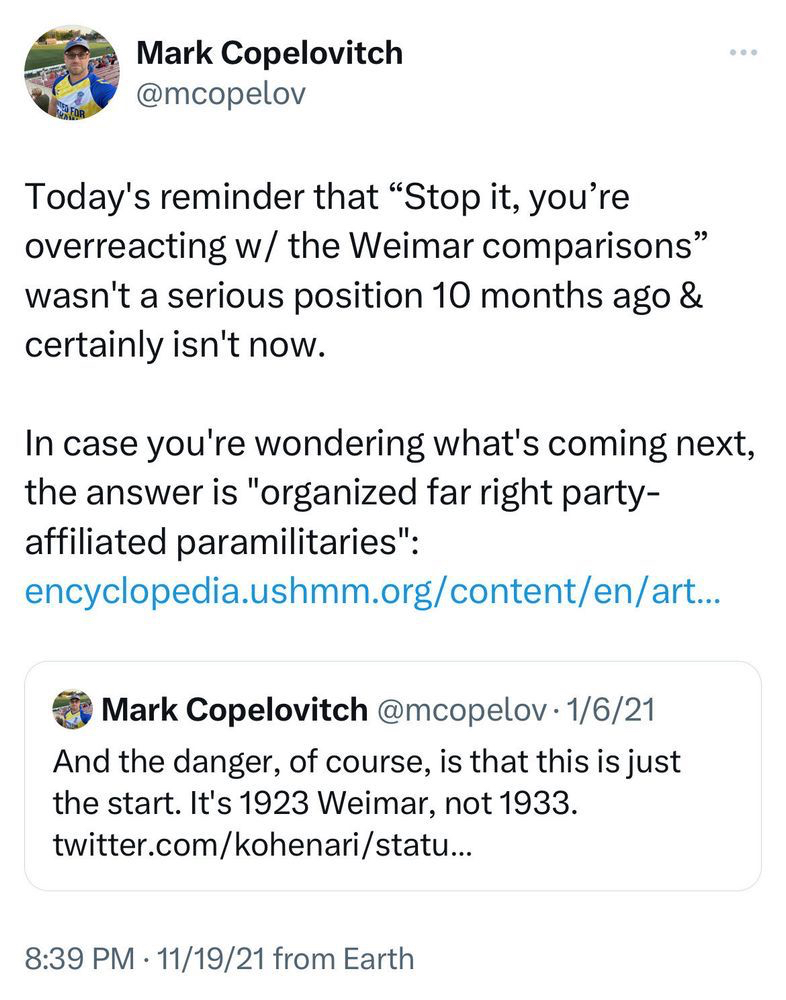Click the author name inside quoted tweet
The height and width of the screenshot is (1000, 786).
[235, 709]
